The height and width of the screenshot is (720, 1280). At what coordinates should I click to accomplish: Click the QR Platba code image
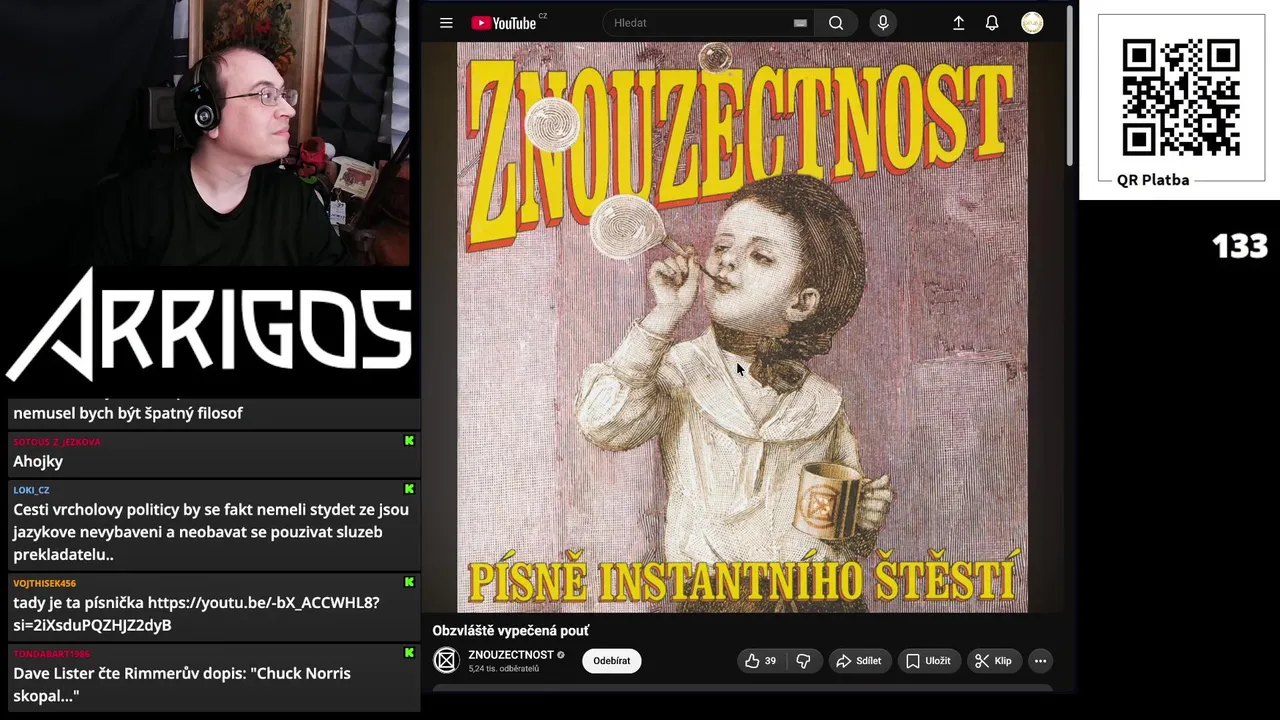1181,98
